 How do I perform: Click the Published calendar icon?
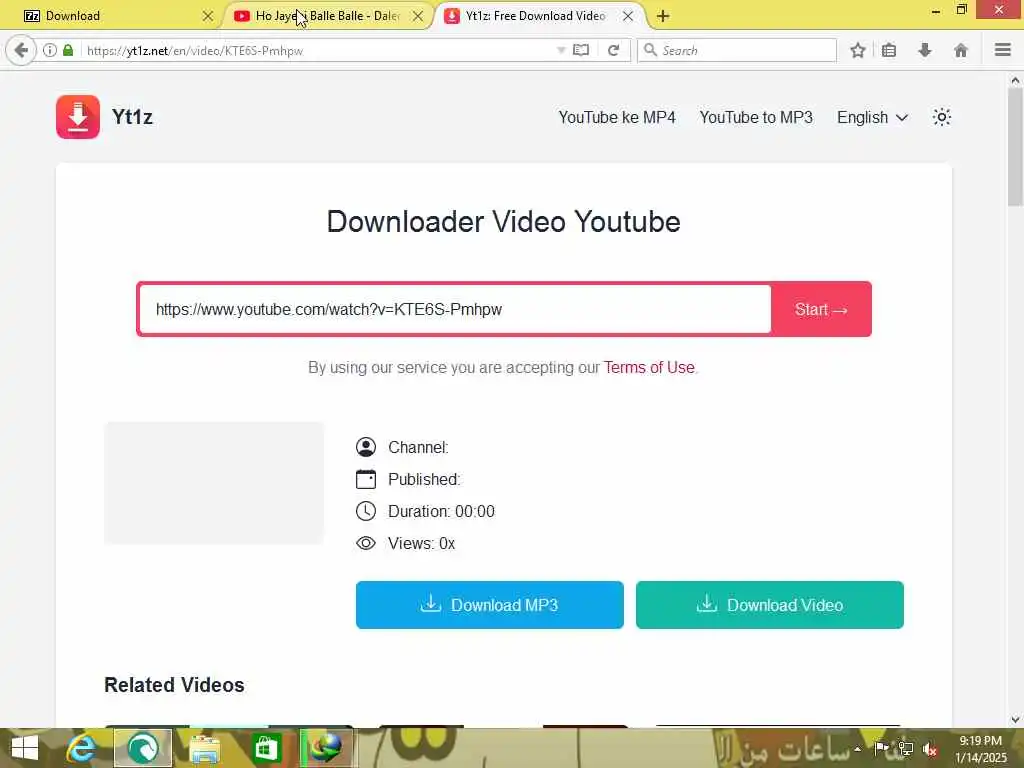(x=366, y=479)
